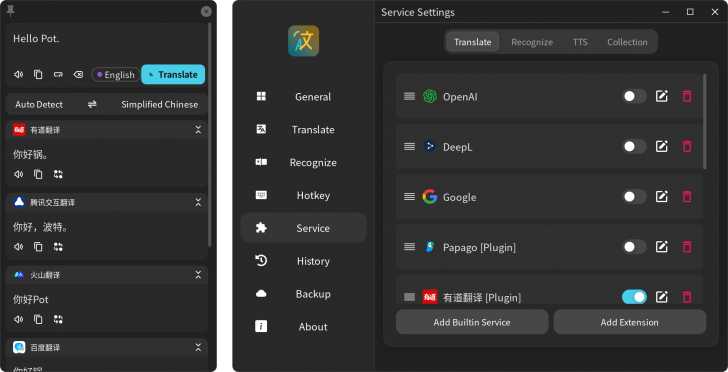The height and width of the screenshot is (372, 728).
Task: Enable the DeepL service toggle
Action: coord(634,146)
